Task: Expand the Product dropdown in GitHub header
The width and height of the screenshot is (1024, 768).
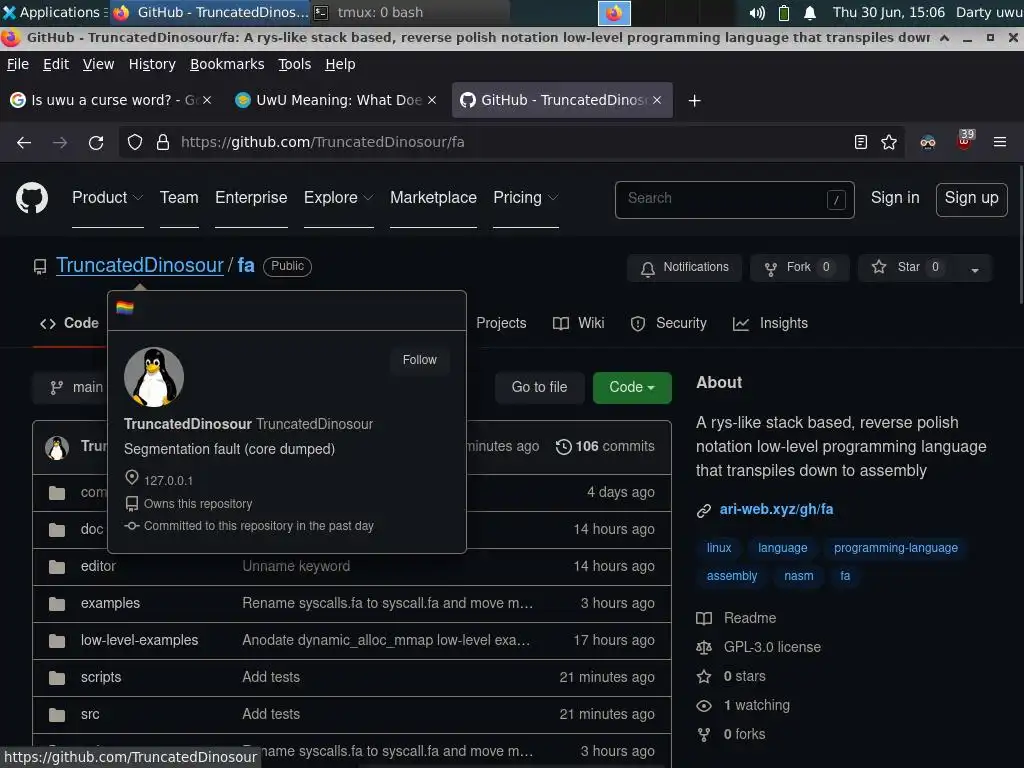Action: point(108,198)
